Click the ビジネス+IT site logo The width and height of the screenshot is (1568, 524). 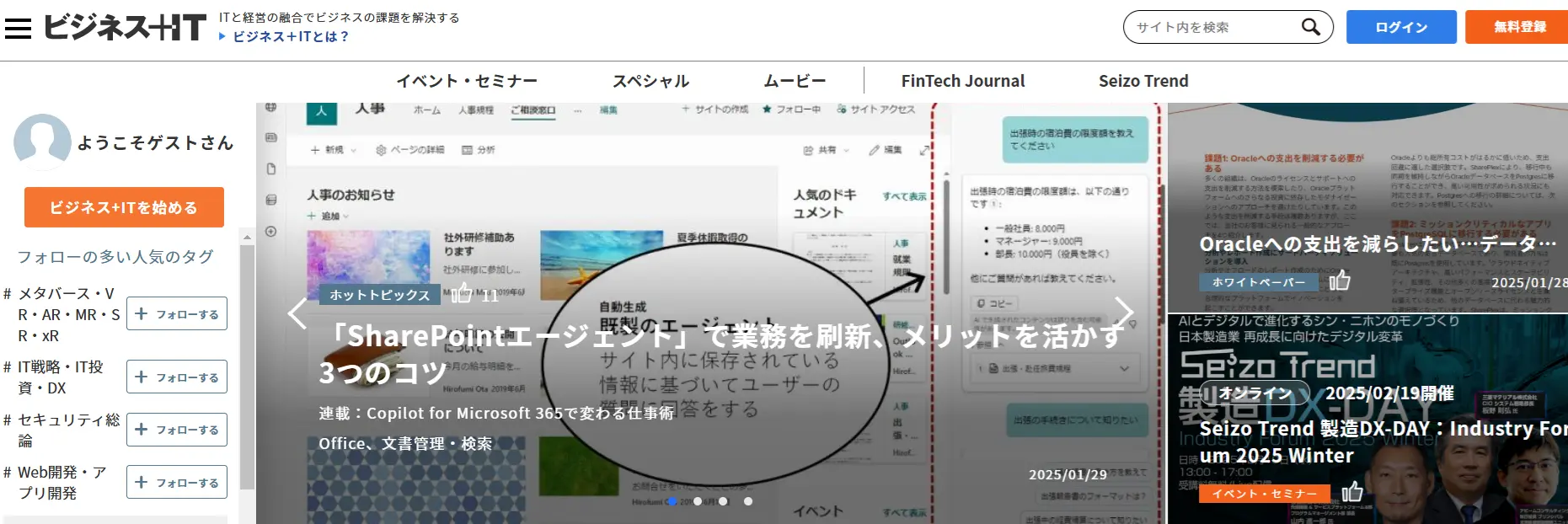[125, 27]
